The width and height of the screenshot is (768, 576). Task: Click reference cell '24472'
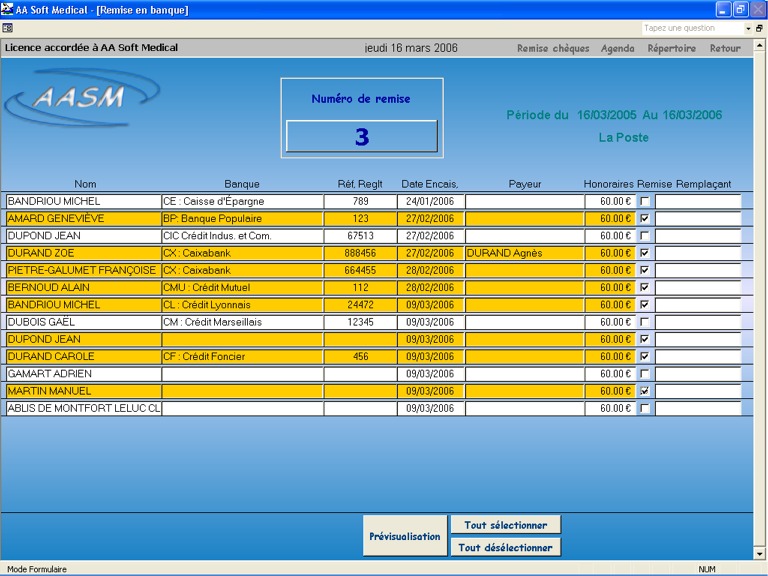[360, 305]
